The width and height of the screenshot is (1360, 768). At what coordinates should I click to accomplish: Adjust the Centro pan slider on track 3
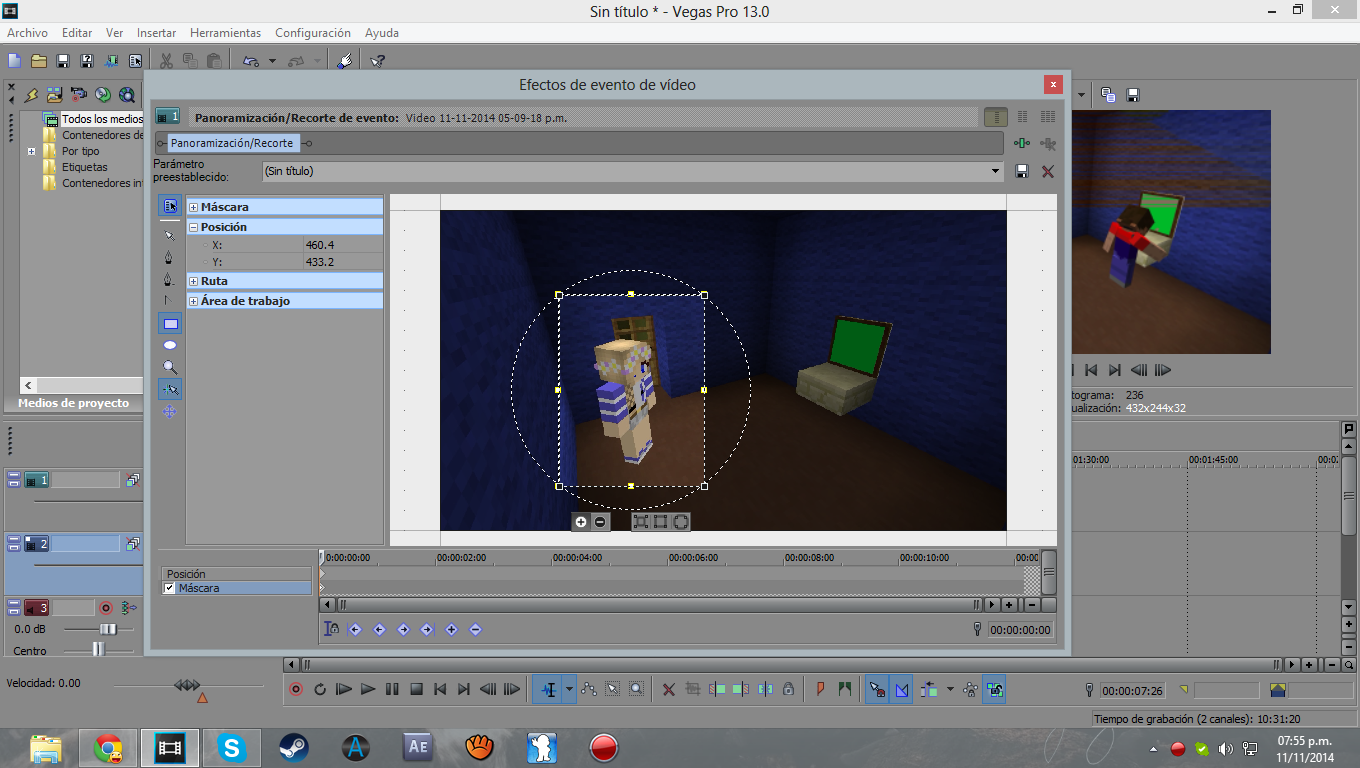click(99, 649)
